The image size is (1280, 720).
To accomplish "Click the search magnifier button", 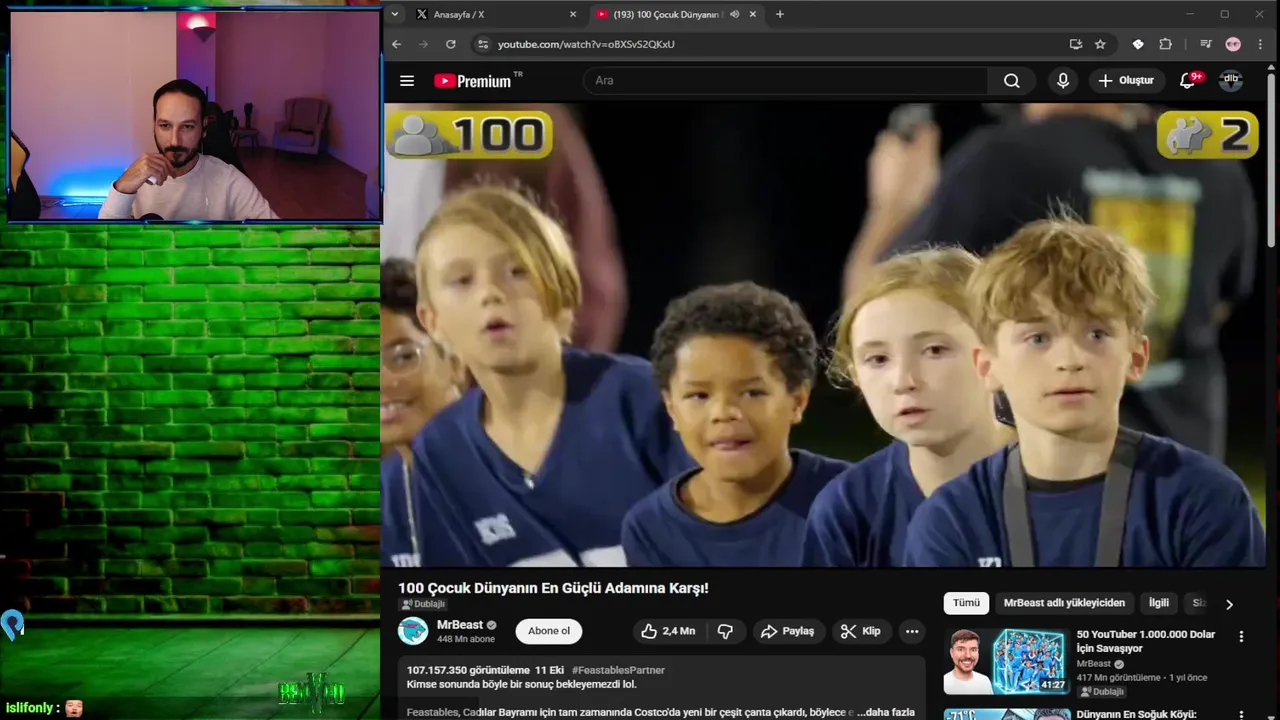I will pyautogui.click(x=1012, y=81).
